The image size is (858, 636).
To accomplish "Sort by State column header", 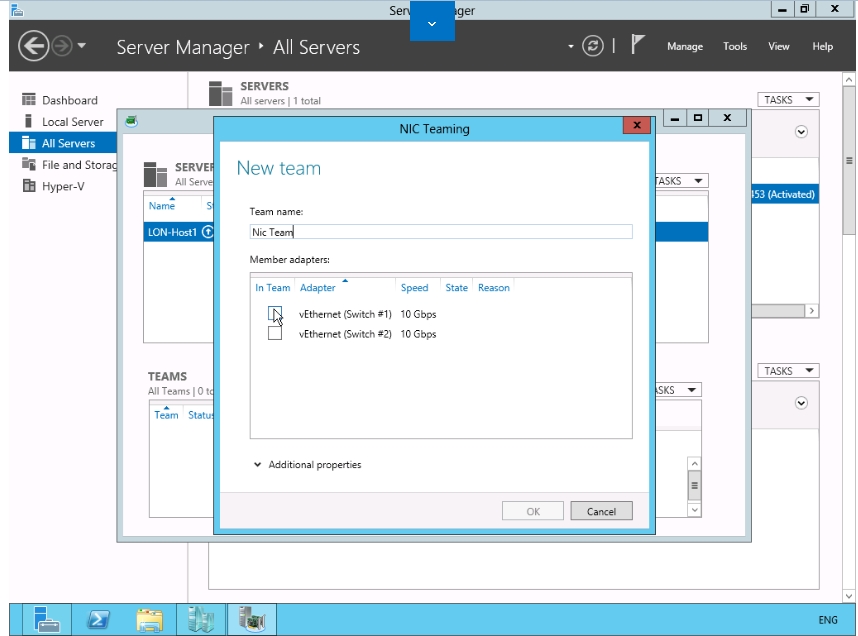I will tap(456, 288).
